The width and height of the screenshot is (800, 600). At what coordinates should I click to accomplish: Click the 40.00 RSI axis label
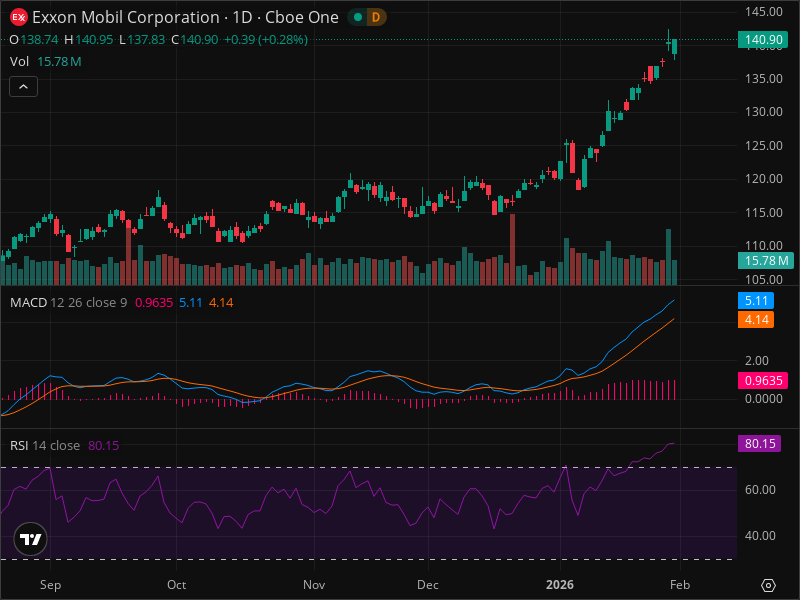[x=760, y=536]
